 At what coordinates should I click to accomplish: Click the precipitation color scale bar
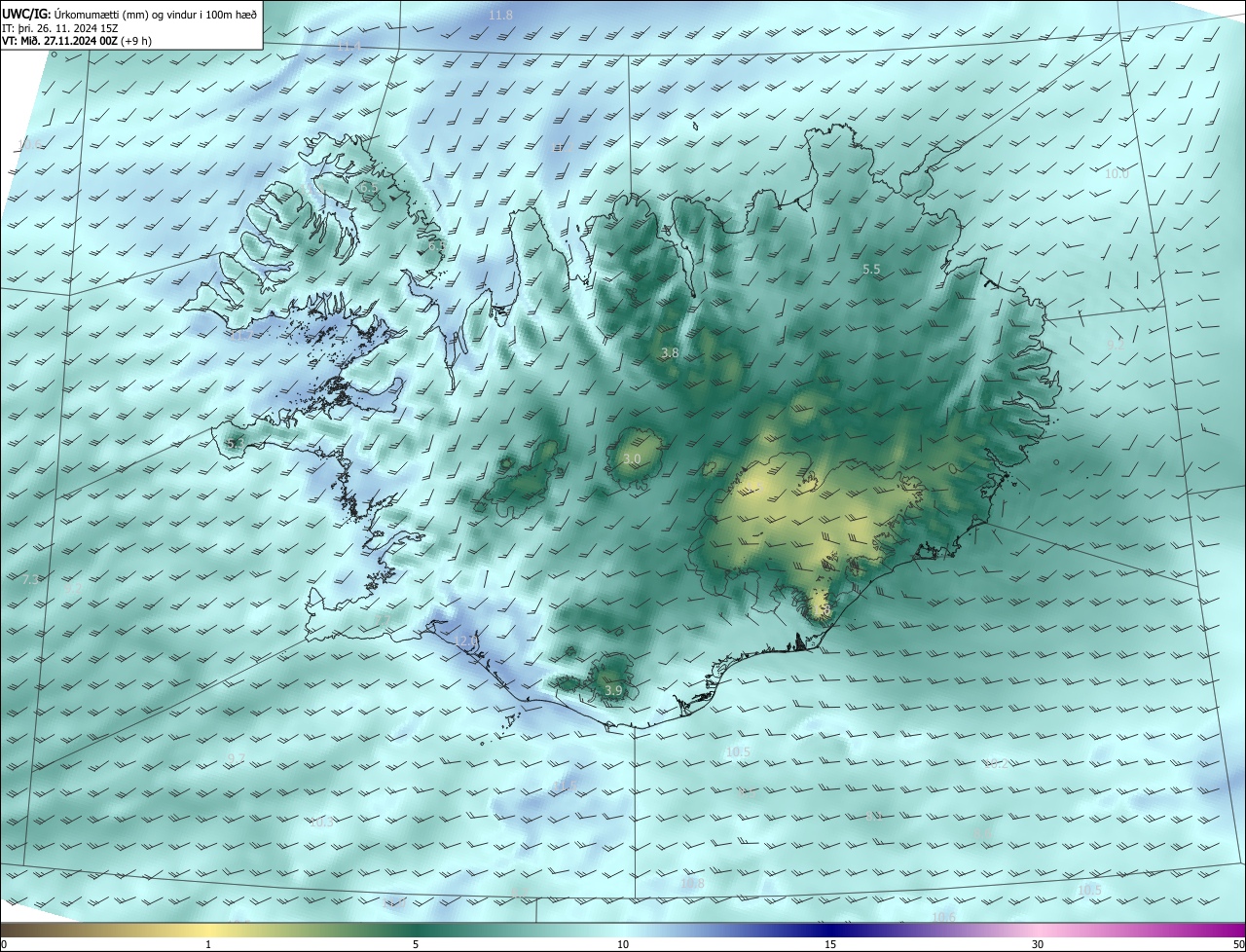coord(623,930)
